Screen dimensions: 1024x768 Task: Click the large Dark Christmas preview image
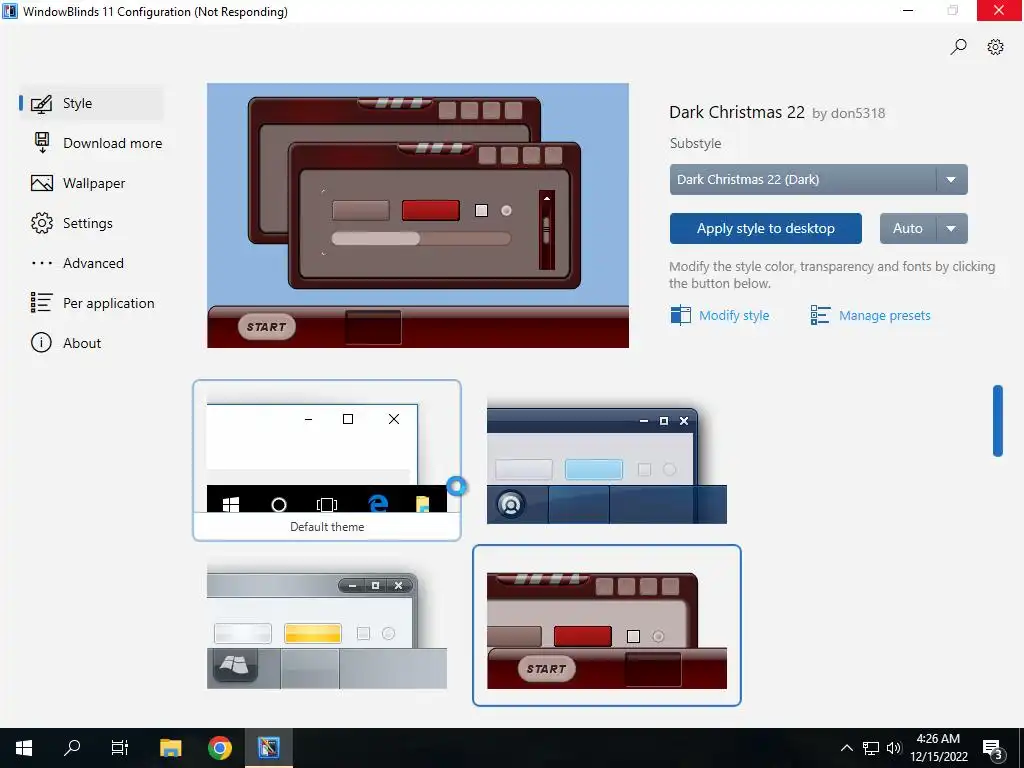click(x=418, y=216)
